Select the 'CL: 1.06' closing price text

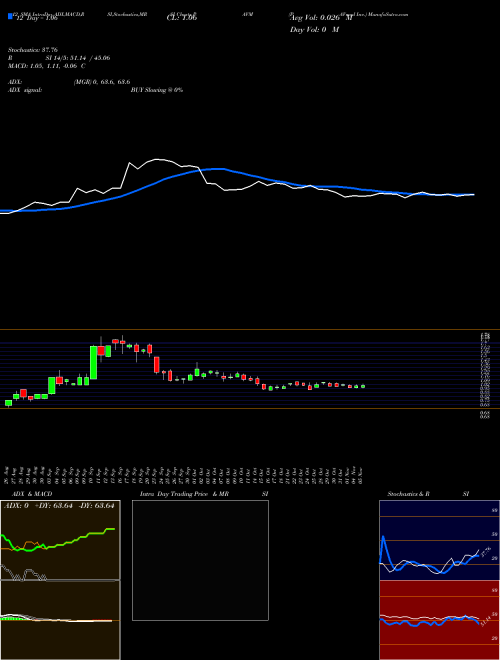pos(182,18)
